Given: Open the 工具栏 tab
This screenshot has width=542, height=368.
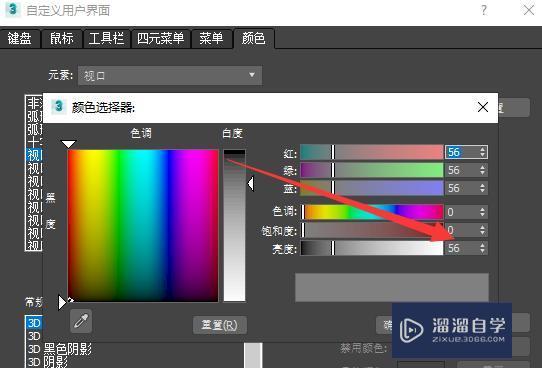Looking at the screenshot, I should point(106,38).
